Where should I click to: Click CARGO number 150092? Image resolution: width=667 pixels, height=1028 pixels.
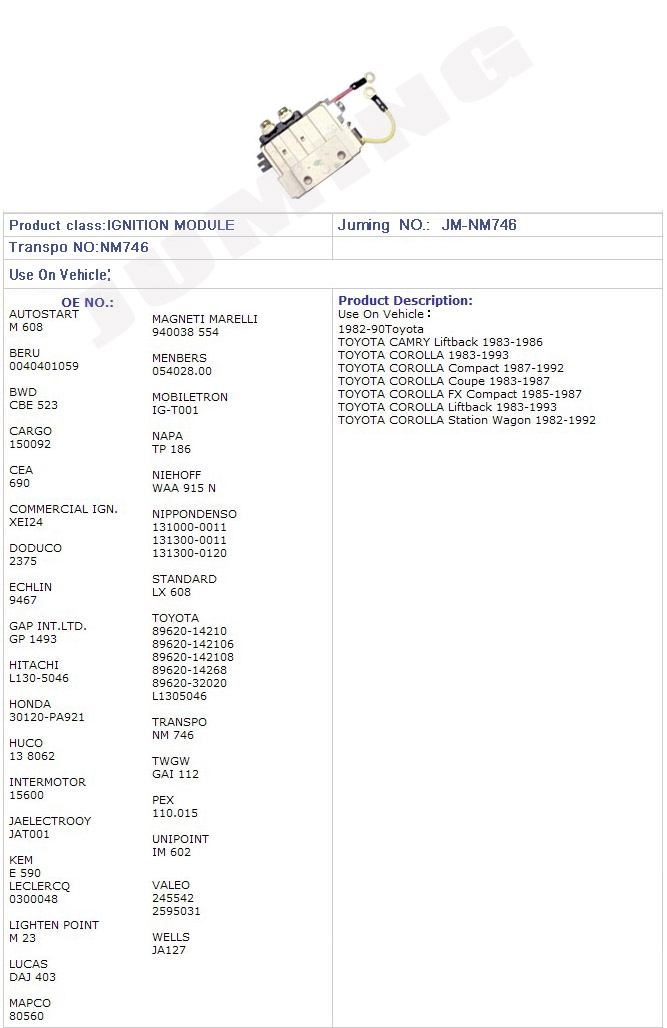pos(30,444)
